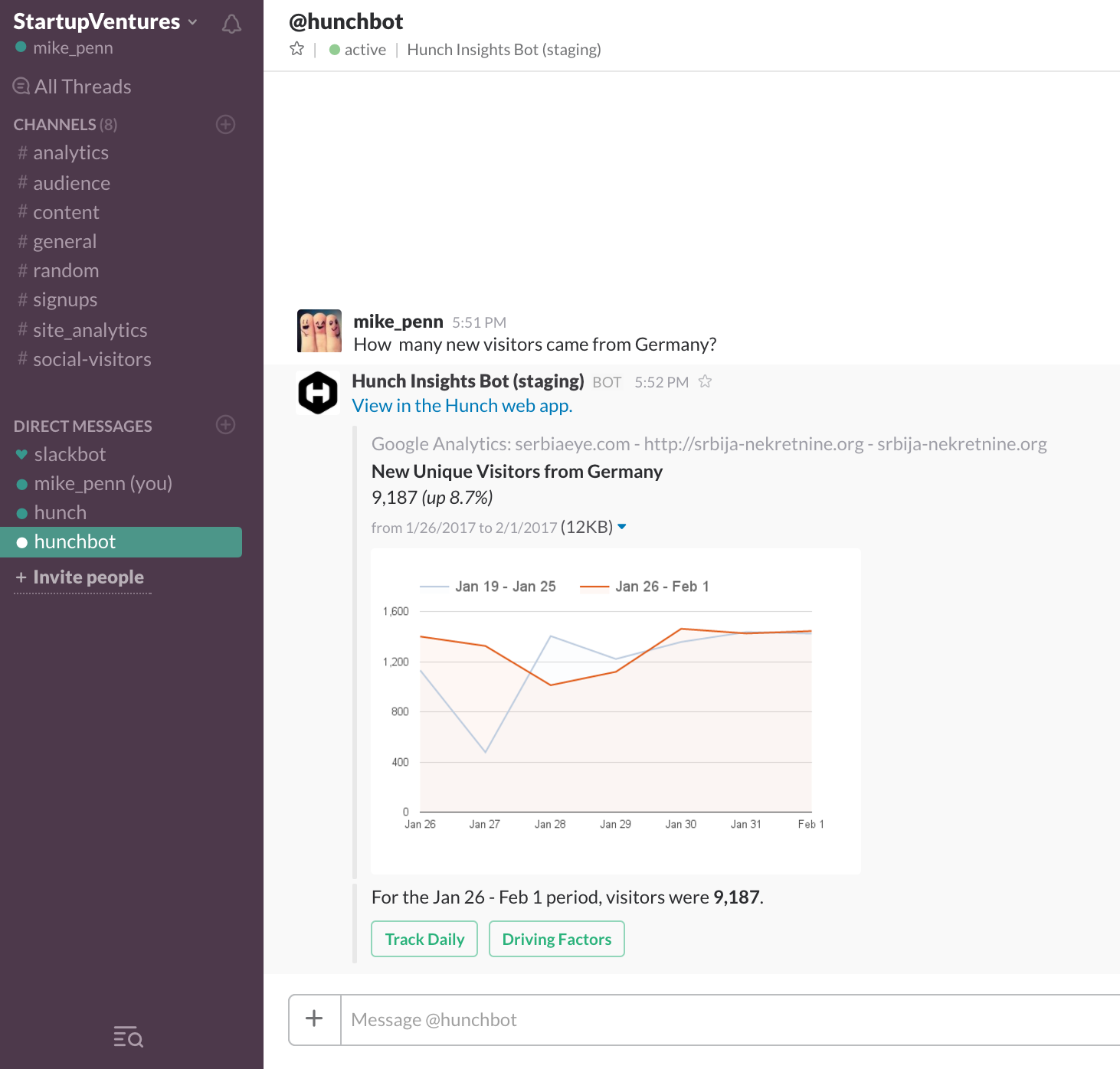Star the Hunch bot message
Viewport: 1120px width, 1069px height.
(x=705, y=381)
